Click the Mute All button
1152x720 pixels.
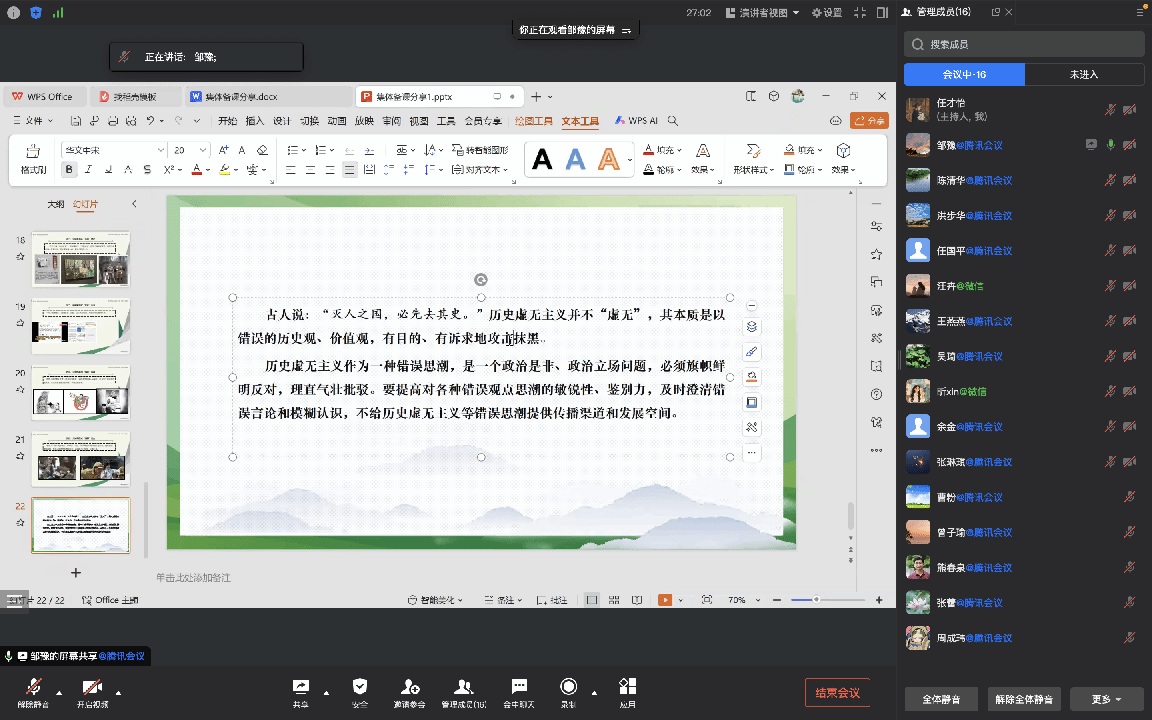click(x=941, y=699)
